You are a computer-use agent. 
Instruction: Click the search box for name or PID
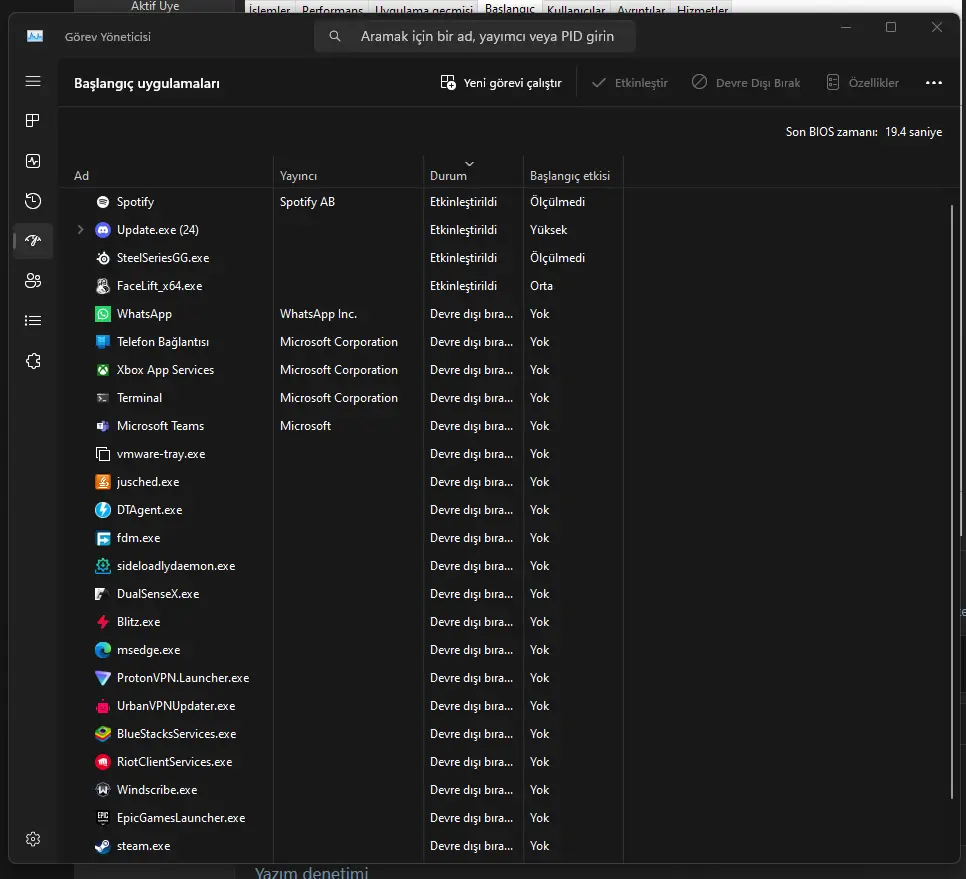[x=474, y=36]
